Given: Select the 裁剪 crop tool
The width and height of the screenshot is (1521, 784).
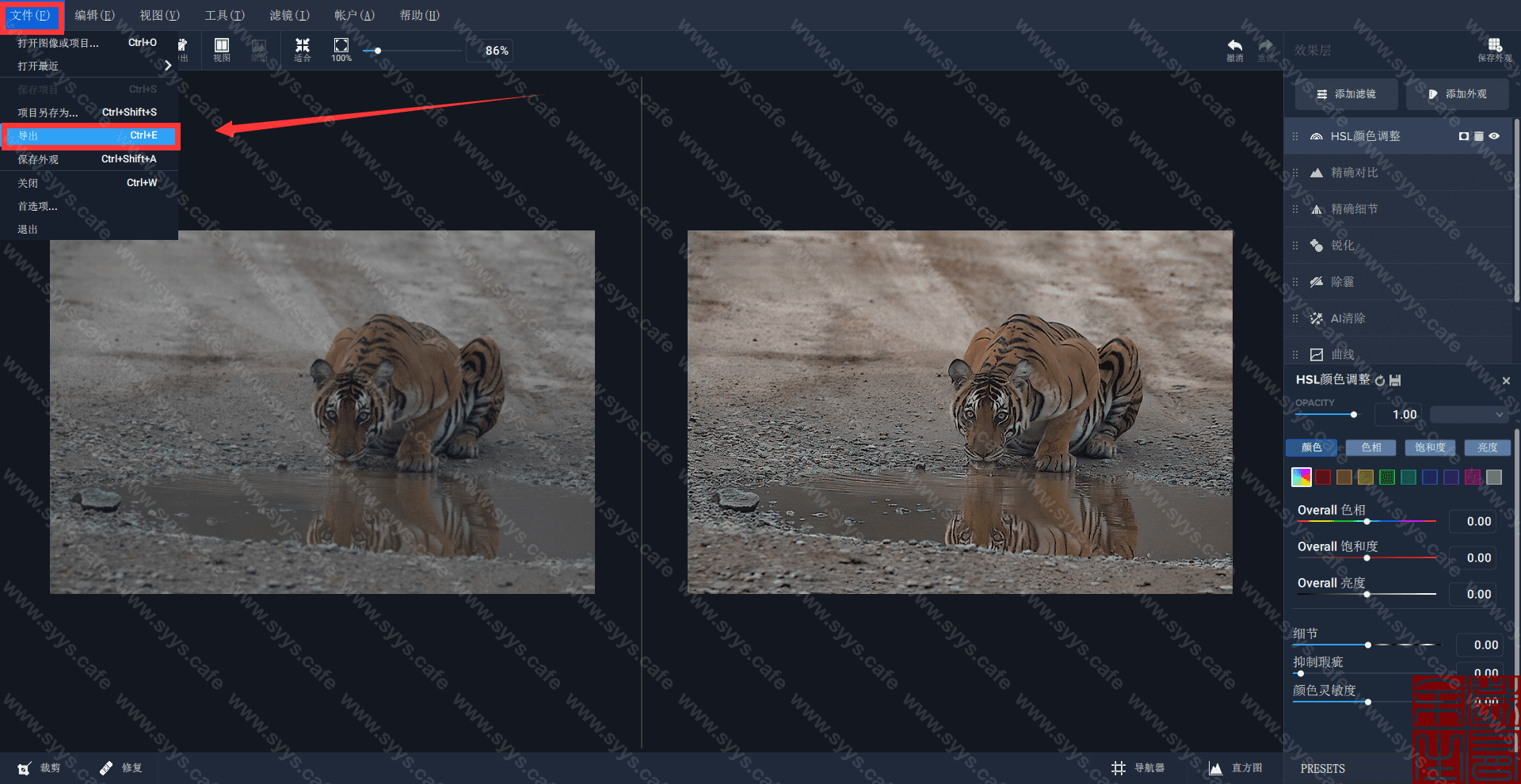Looking at the screenshot, I should pyautogui.click(x=38, y=767).
